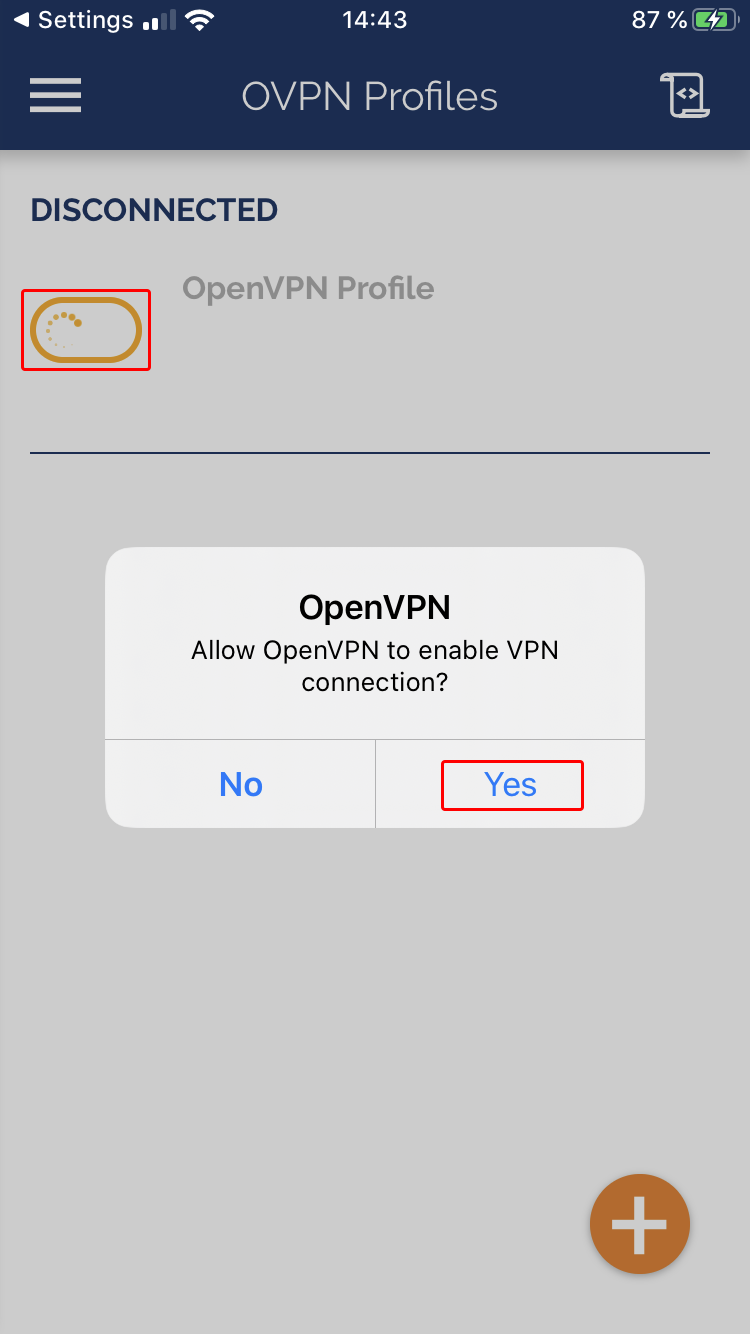750x1334 pixels.
Task: Tap the Allow OpenVPN to enable message
Action: click(375, 666)
